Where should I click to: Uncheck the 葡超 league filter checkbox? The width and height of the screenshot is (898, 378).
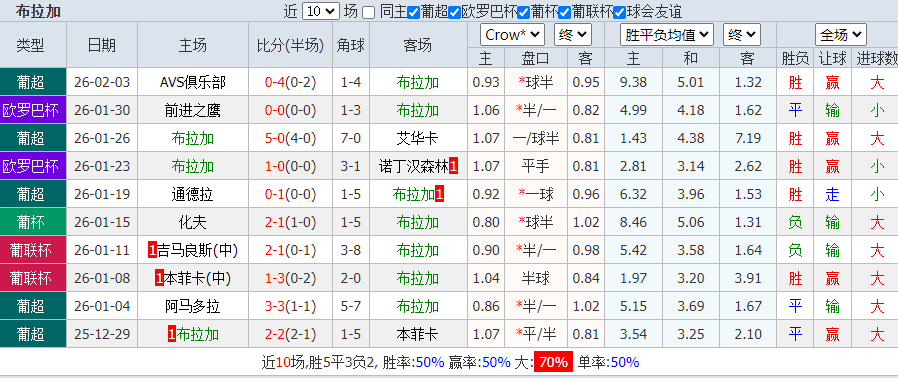pos(413,12)
